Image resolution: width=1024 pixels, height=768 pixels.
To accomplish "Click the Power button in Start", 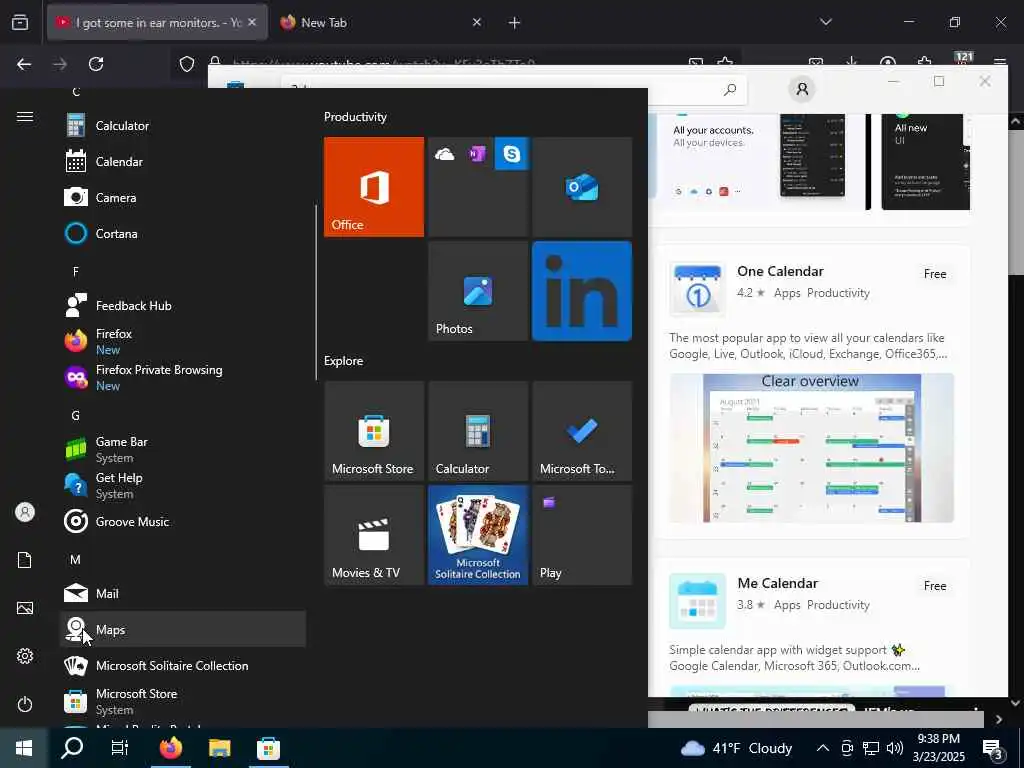I will 25,704.
